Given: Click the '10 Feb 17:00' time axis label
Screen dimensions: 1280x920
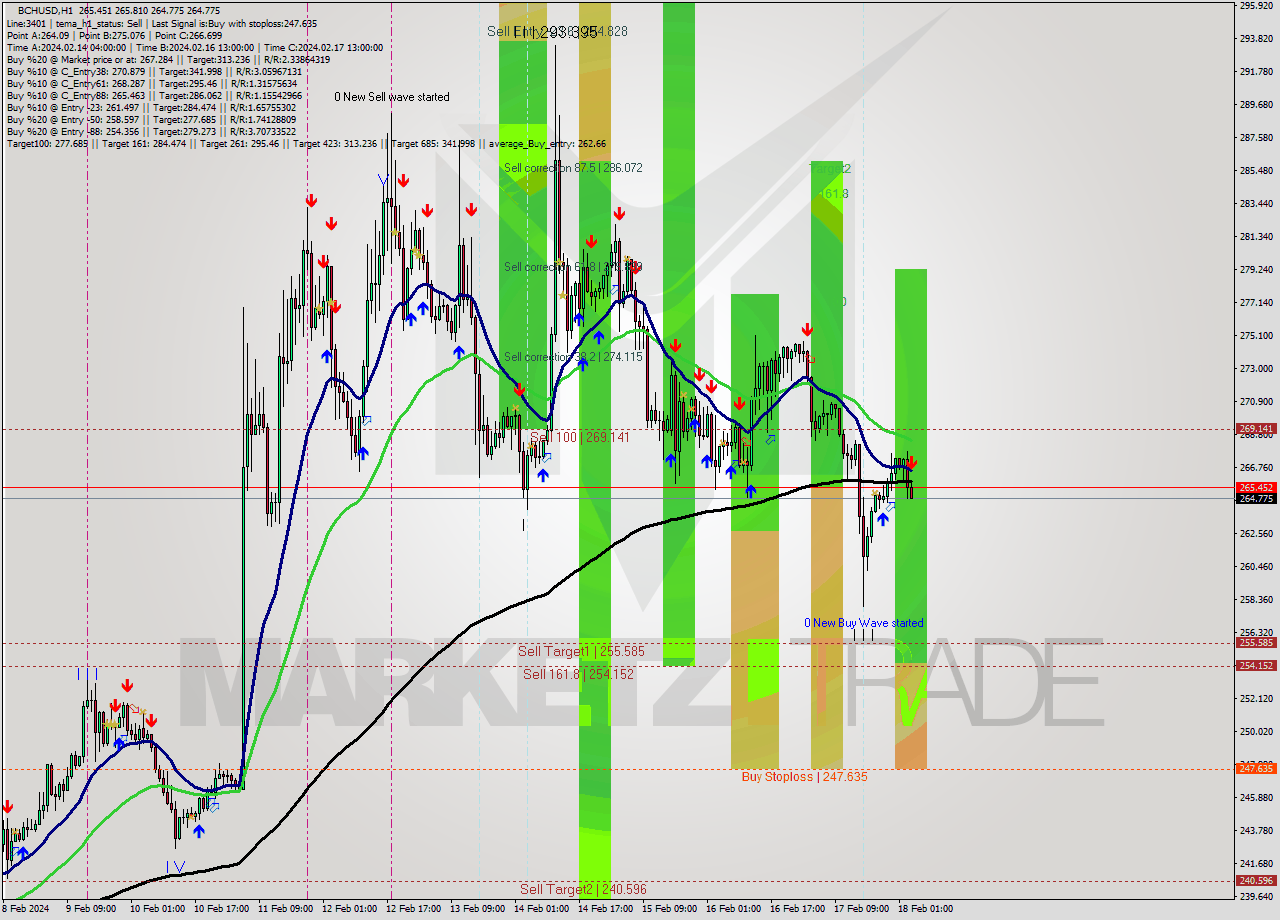Looking at the screenshot, I should click(x=222, y=910).
